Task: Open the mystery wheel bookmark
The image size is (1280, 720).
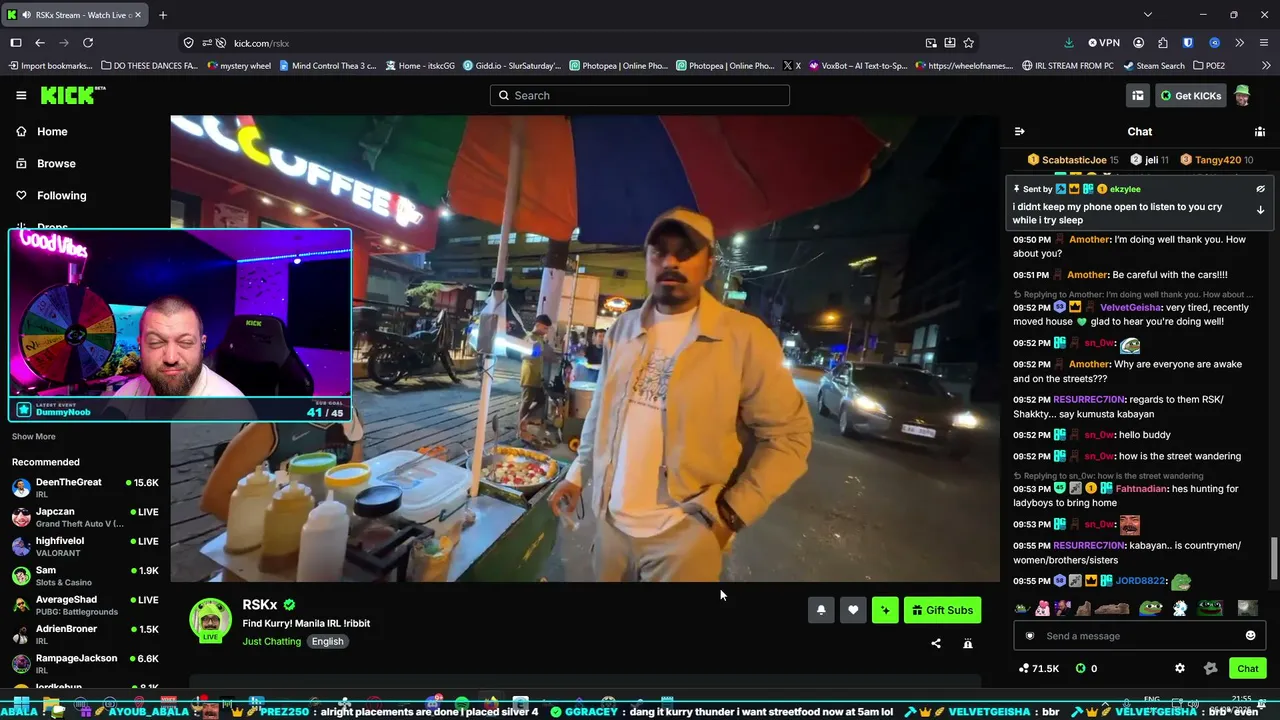Action: (x=239, y=66)
